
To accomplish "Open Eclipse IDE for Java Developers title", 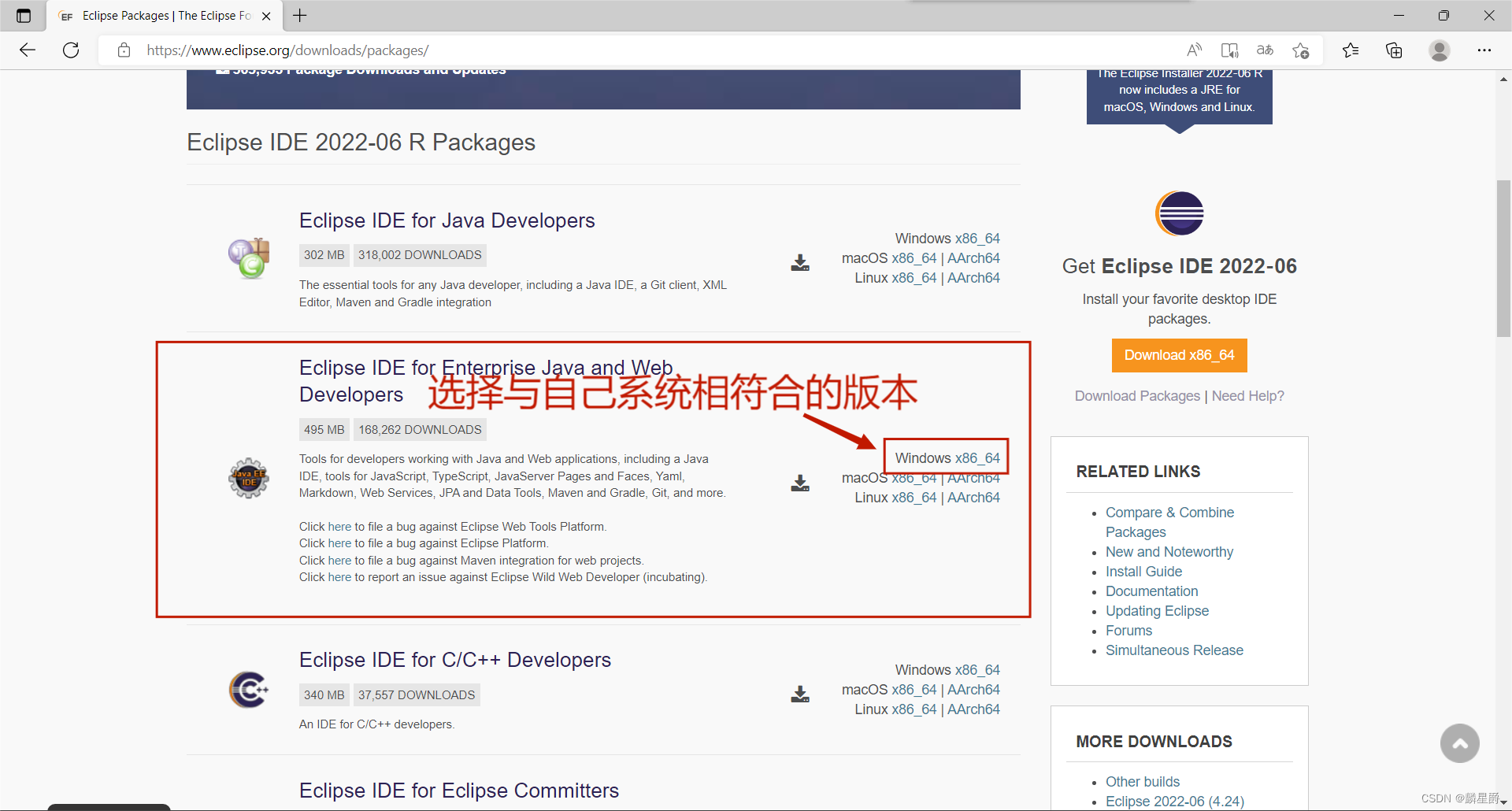I will click(447, 220).
